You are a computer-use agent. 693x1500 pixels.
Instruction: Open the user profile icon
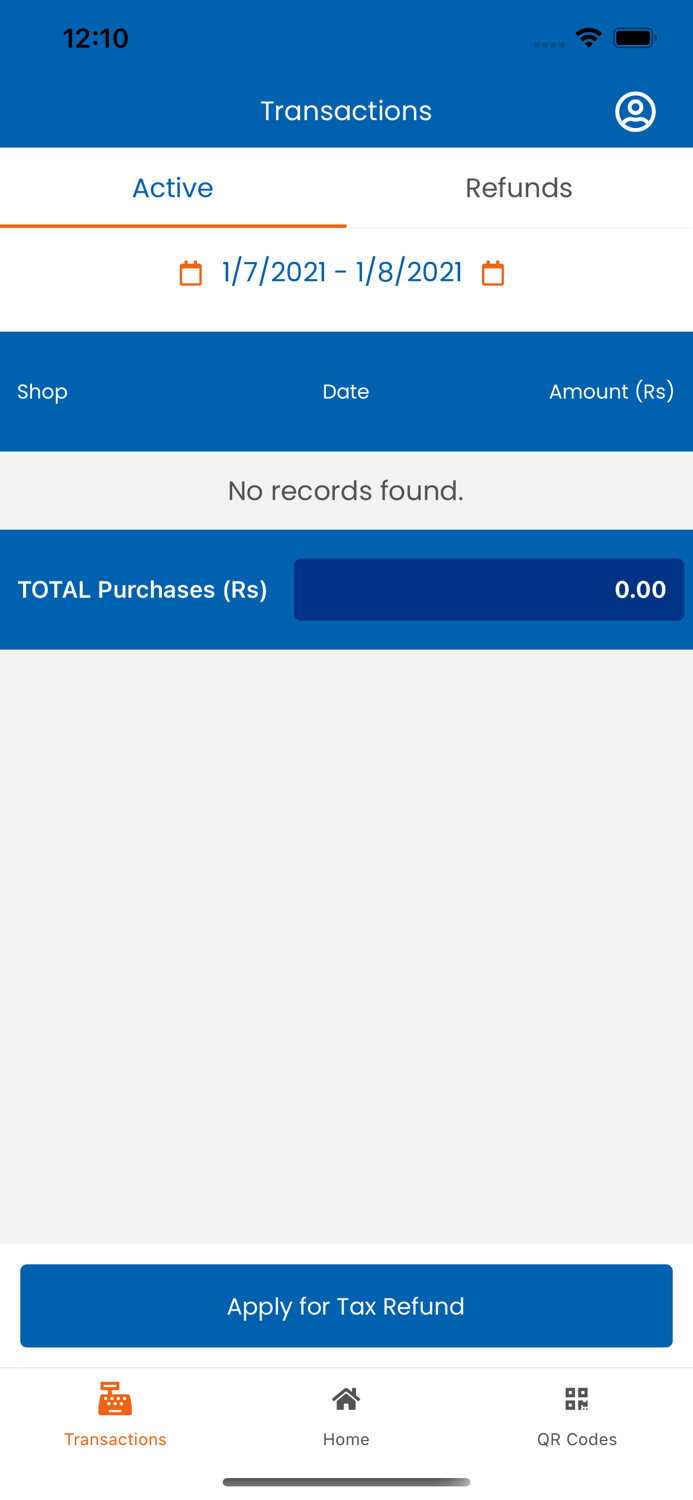(x=634, y=111)
